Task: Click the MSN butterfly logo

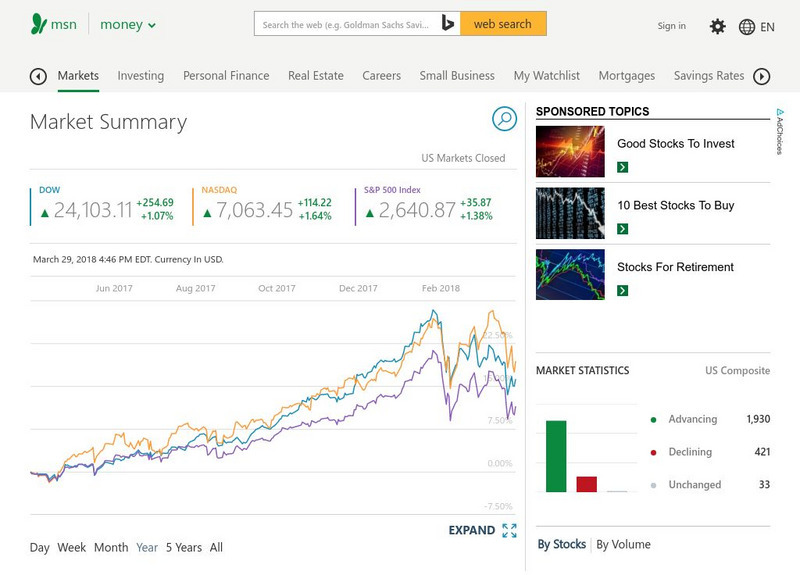Action: (39, 25)
